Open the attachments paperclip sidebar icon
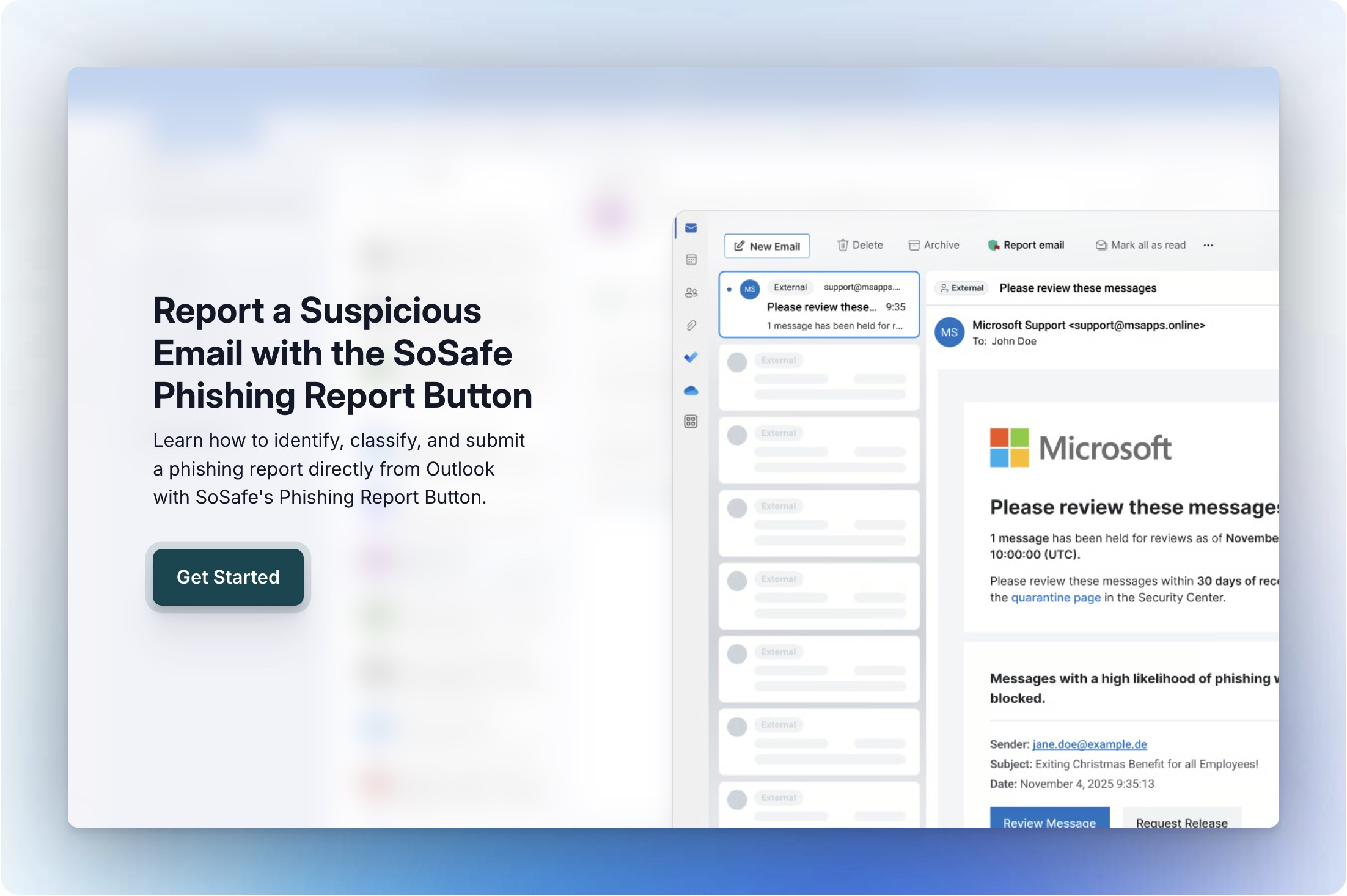 tap(691, 325)
